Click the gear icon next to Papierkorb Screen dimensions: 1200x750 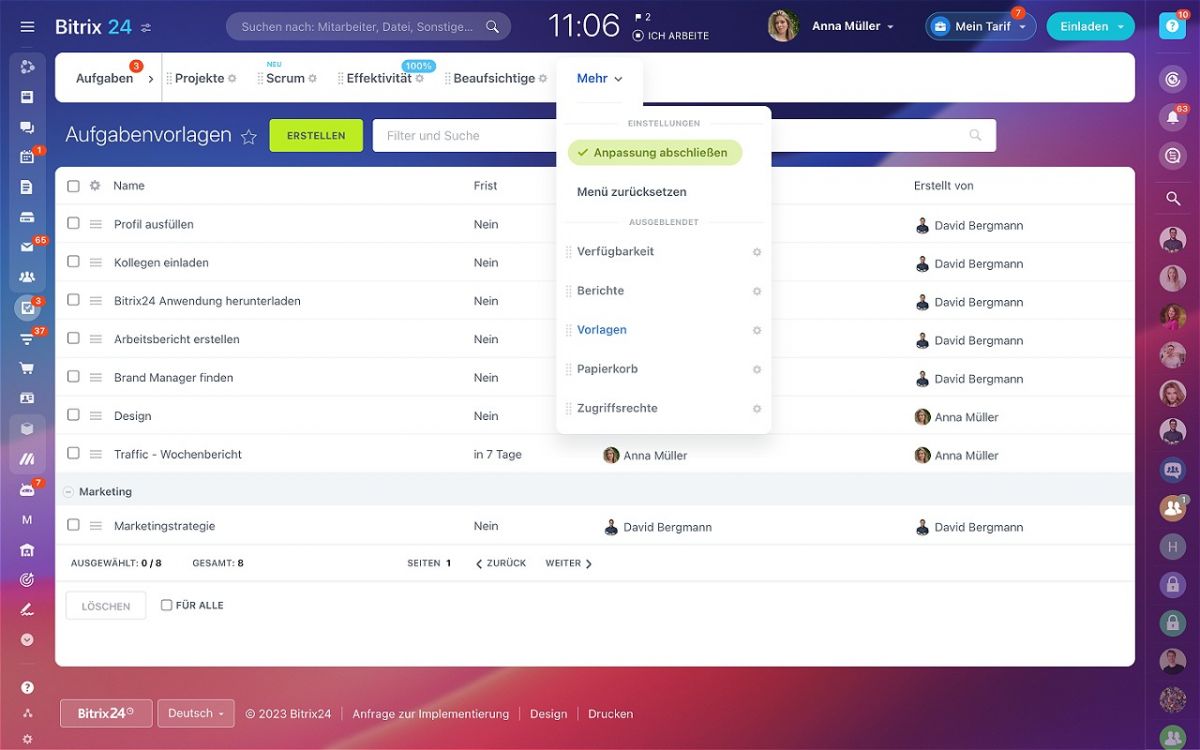click(x=757, y=369)
